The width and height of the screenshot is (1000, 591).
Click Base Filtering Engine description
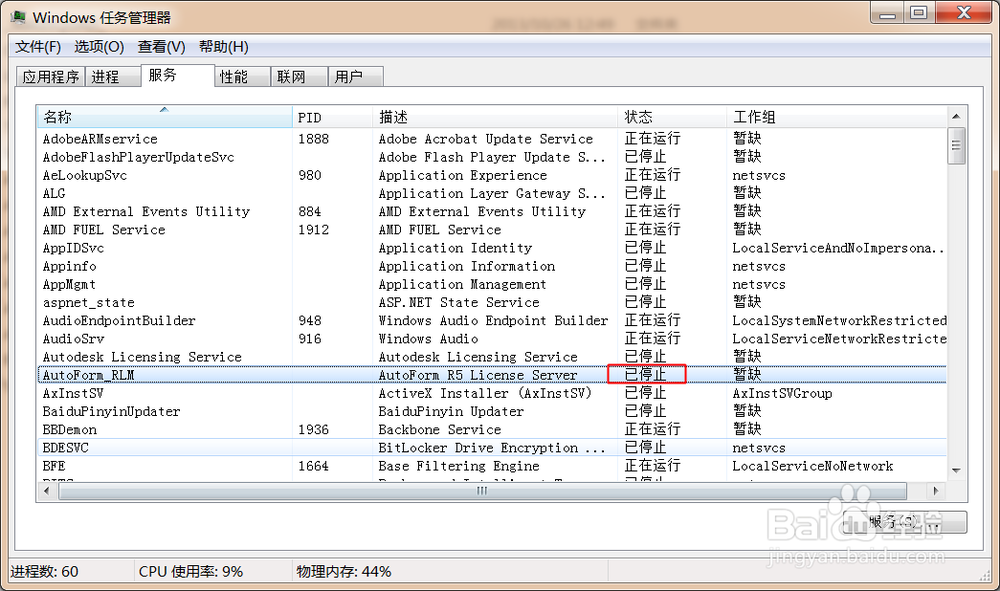pyautogui.click(x=459, y=466)
